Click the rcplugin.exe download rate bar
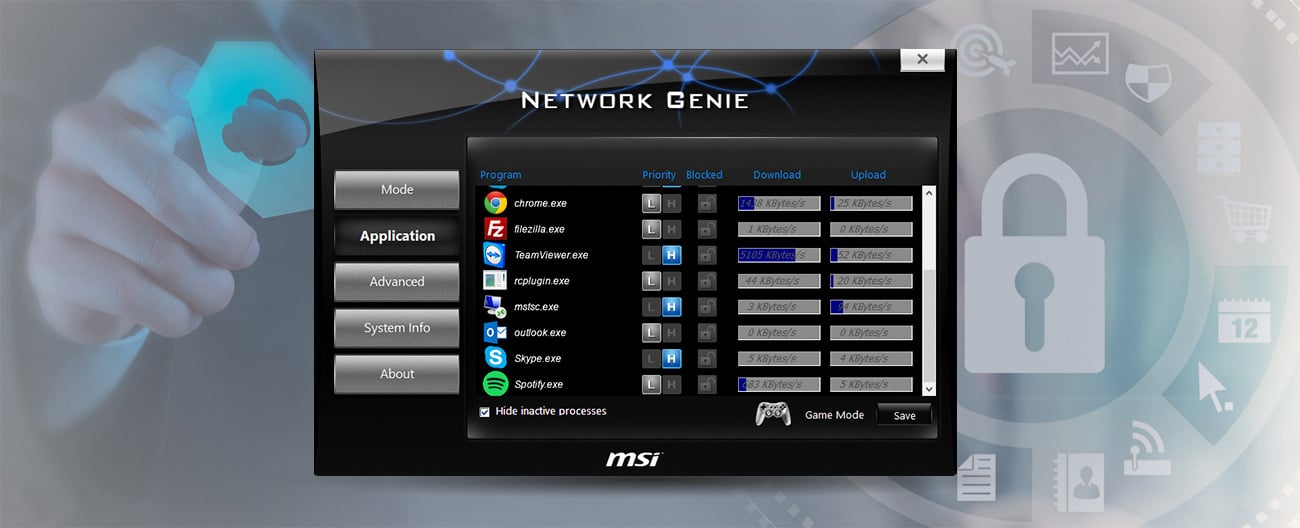1300x528 pixels. pyautogui.click(x=779, y=281)
